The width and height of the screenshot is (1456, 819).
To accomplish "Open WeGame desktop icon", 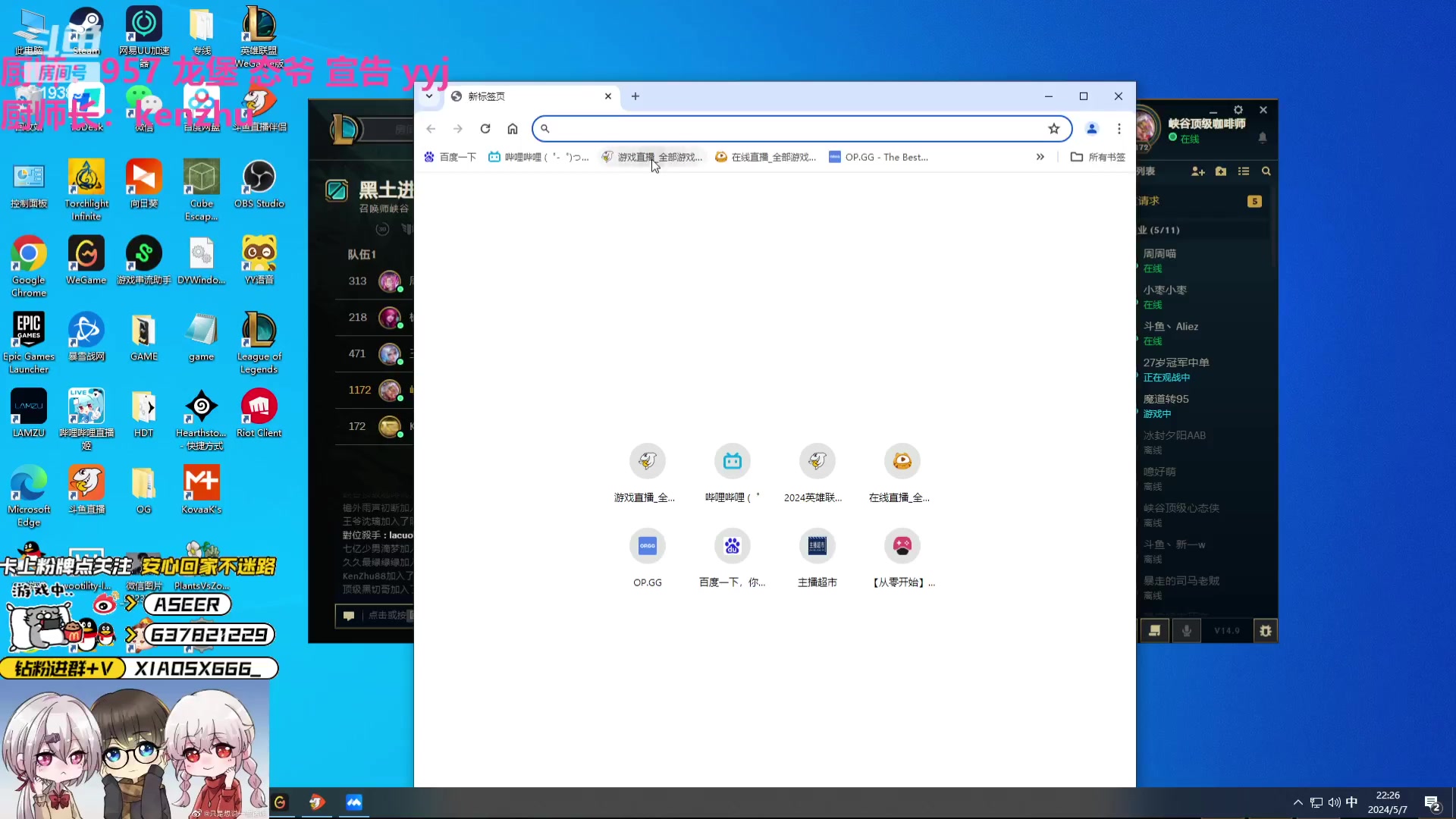I will (x=86, y=260).
